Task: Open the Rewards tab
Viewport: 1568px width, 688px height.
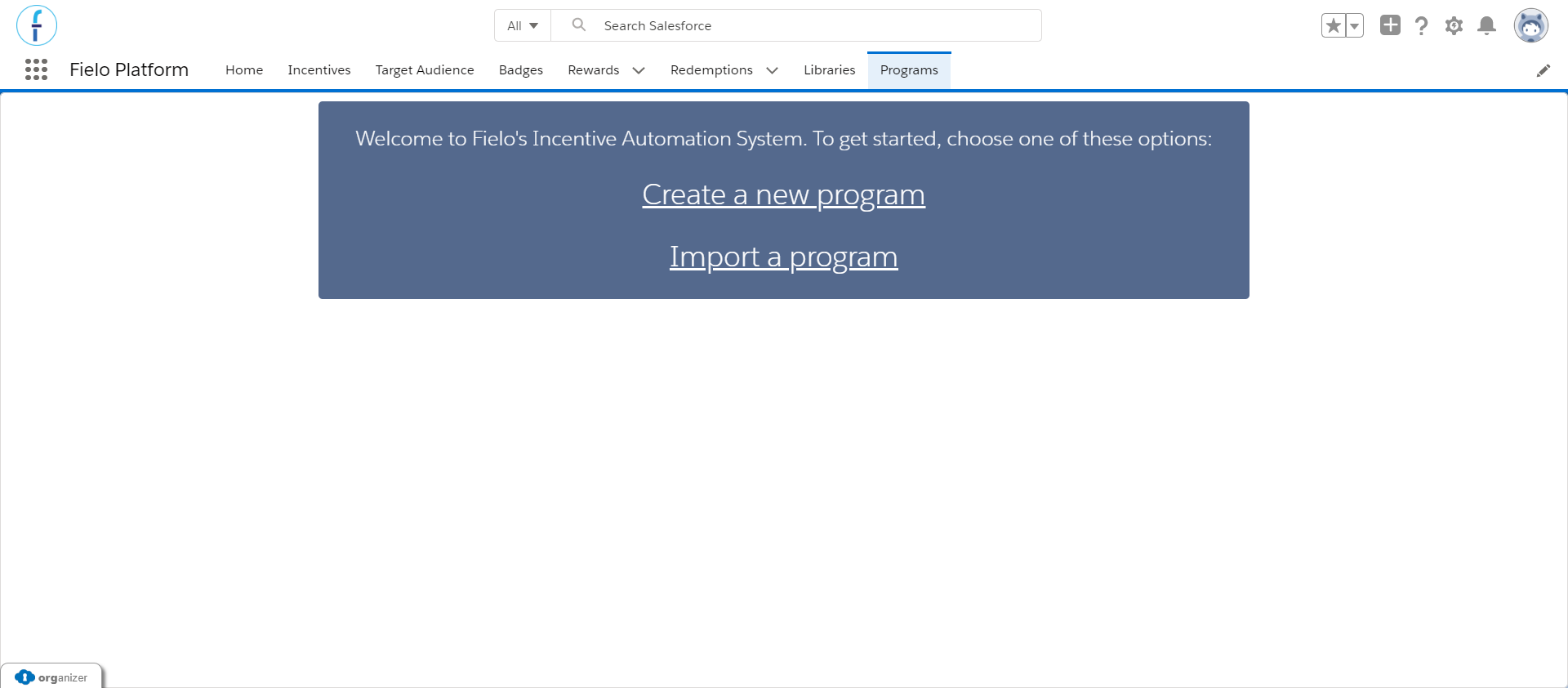Action: 594,70
